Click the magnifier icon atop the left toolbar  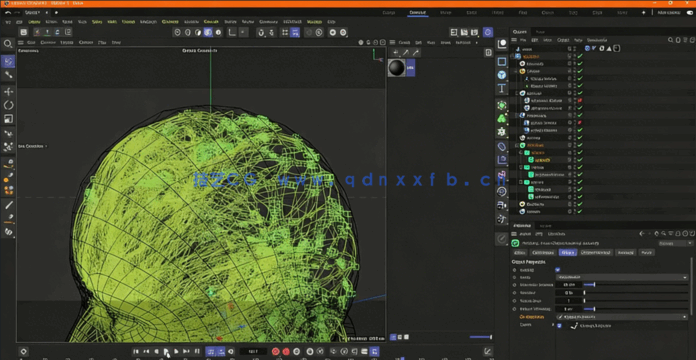pyautogui.click(x=8, y=44)
